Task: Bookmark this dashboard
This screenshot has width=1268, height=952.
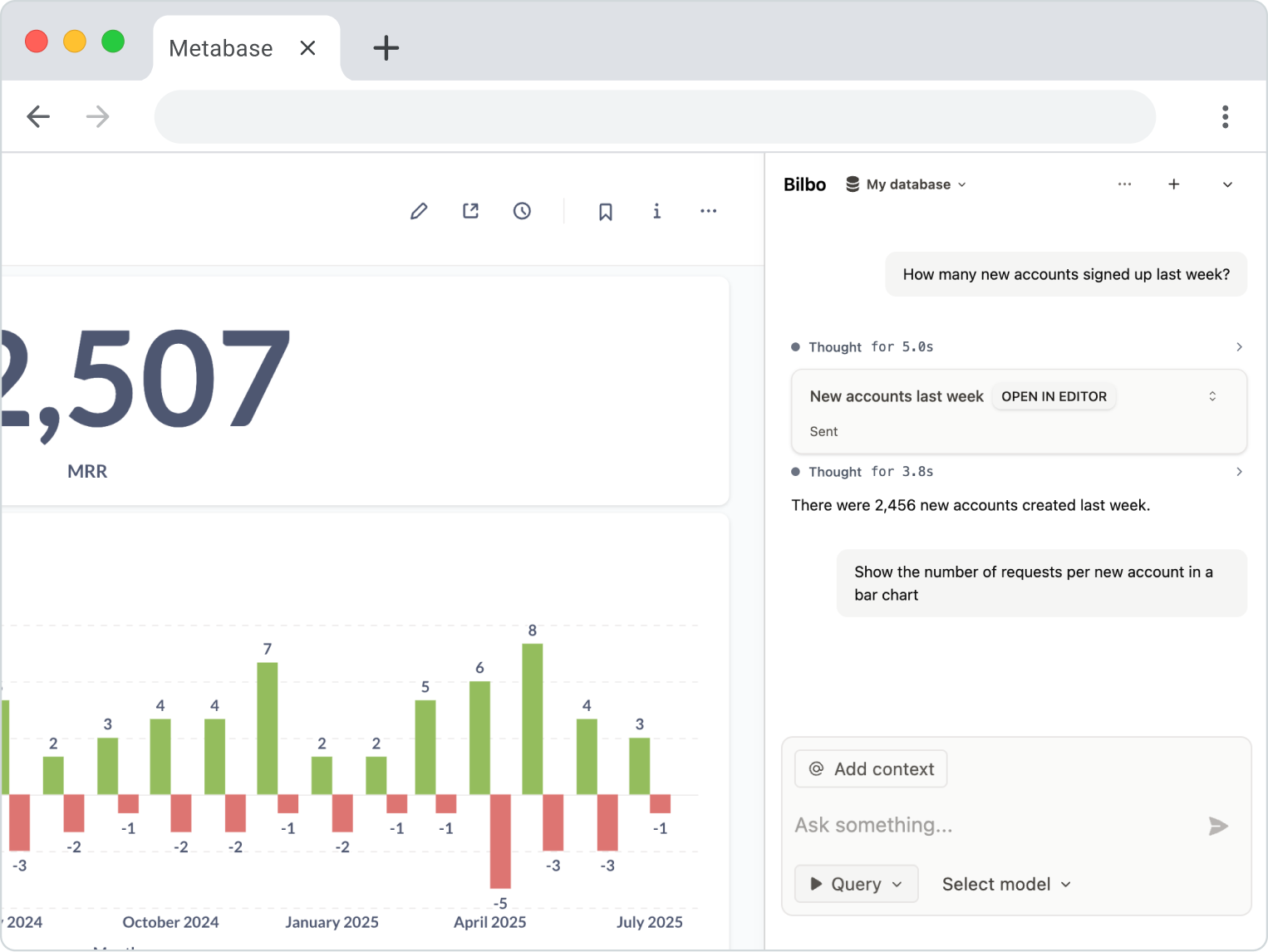Action: coord(605,212)
